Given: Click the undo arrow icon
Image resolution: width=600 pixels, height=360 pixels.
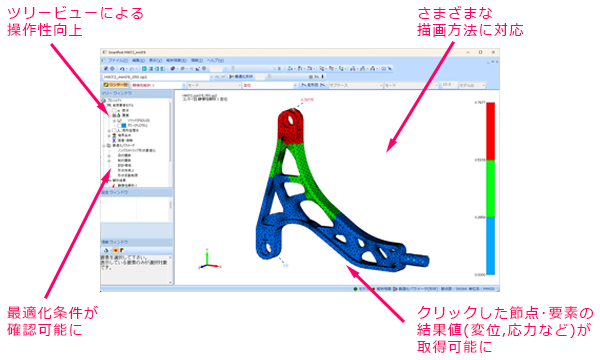Looking at the screenshot, I should click(122, 69).
